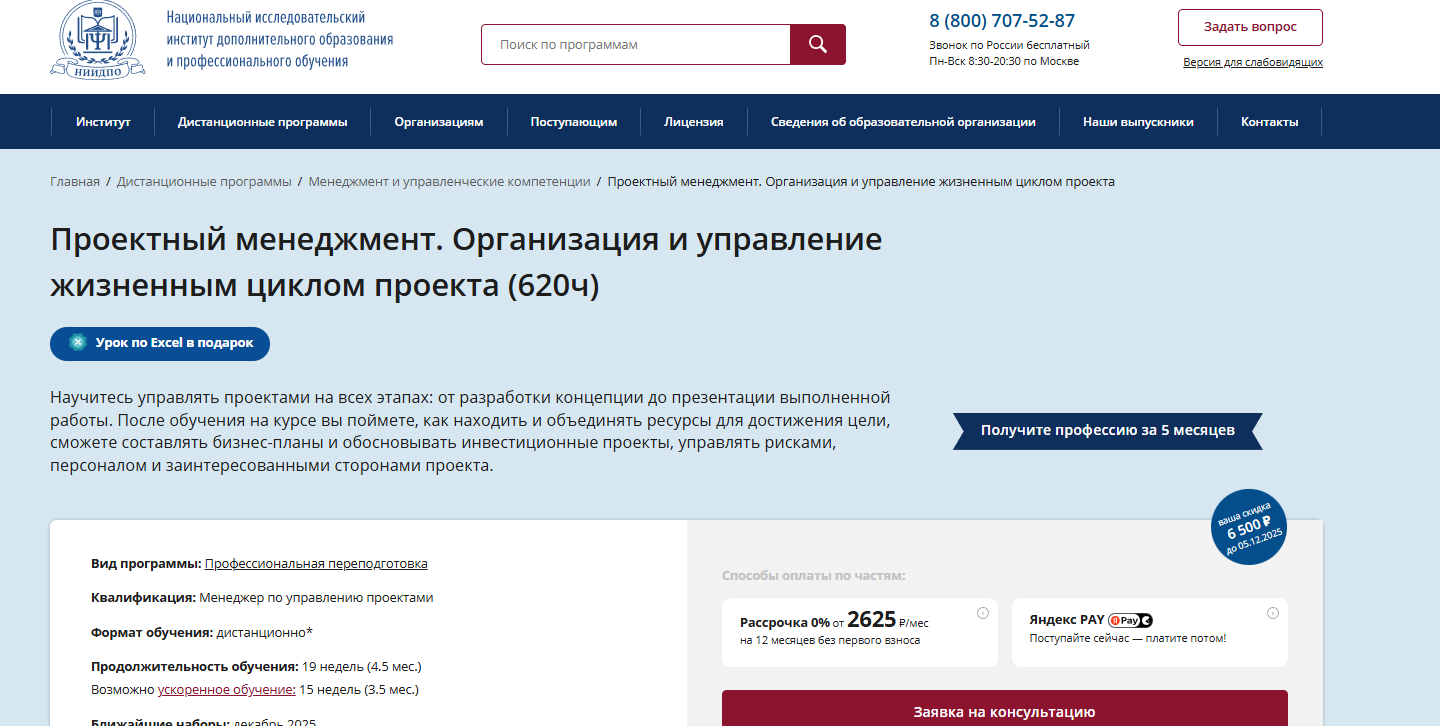Open Дистанционные программы menu

(x=262, y=122)
